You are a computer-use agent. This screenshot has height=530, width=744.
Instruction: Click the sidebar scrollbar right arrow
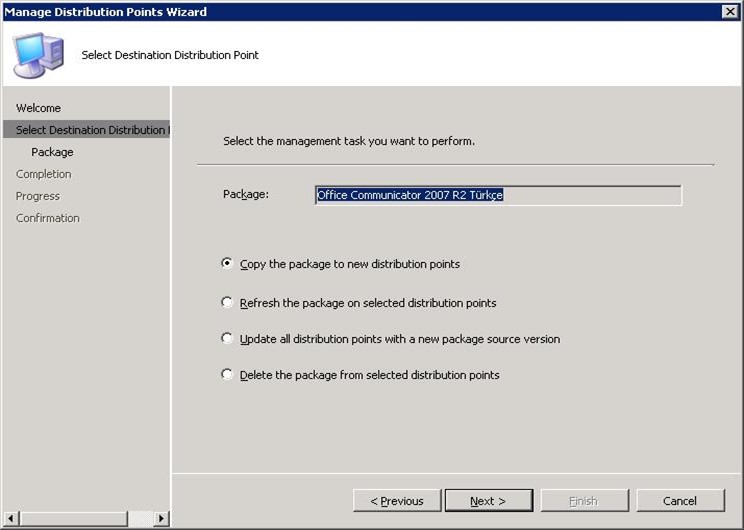pyautogui.click(x=162, y=519)
